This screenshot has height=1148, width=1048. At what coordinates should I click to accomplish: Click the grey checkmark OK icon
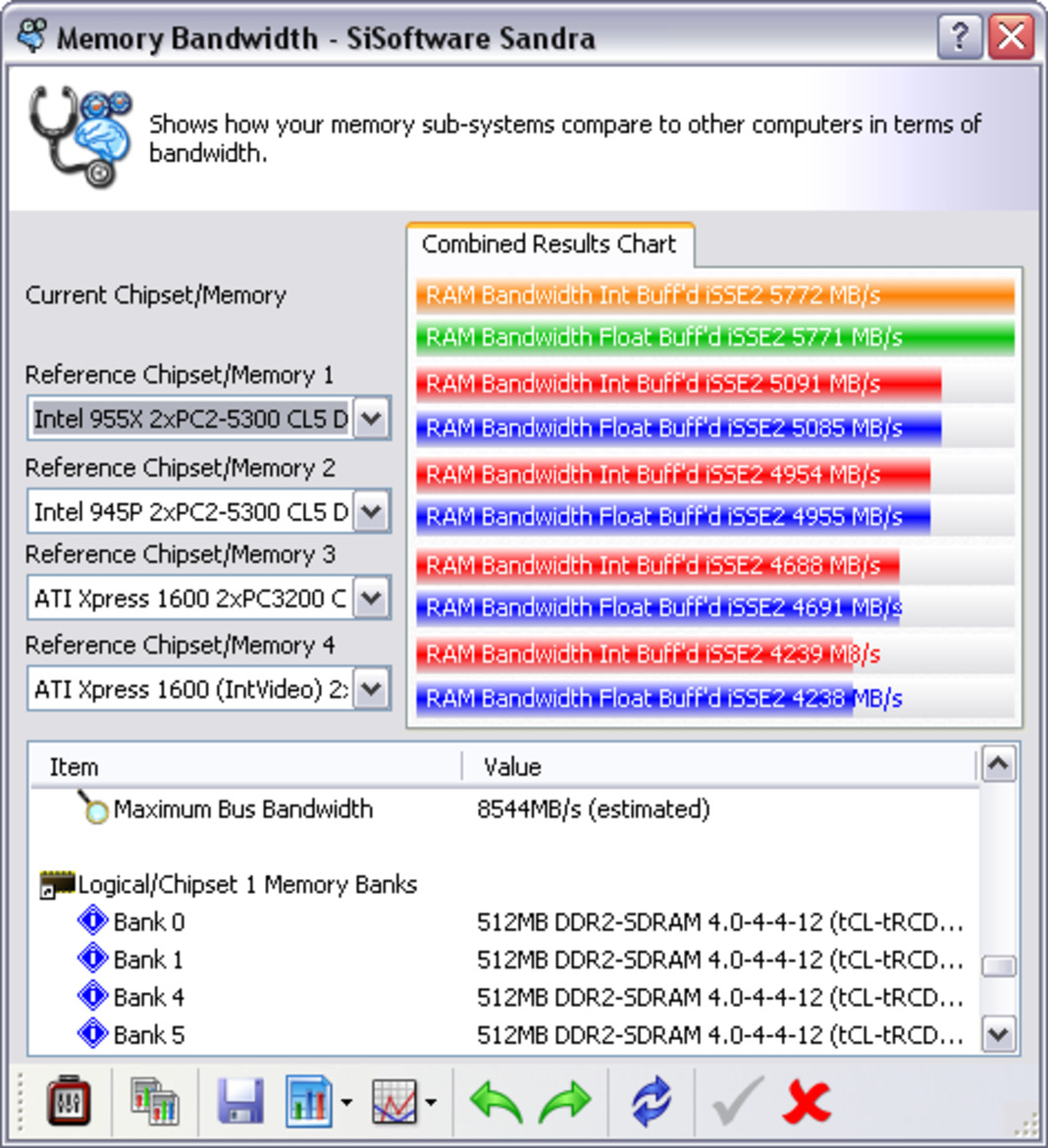tap(738, 1100)
